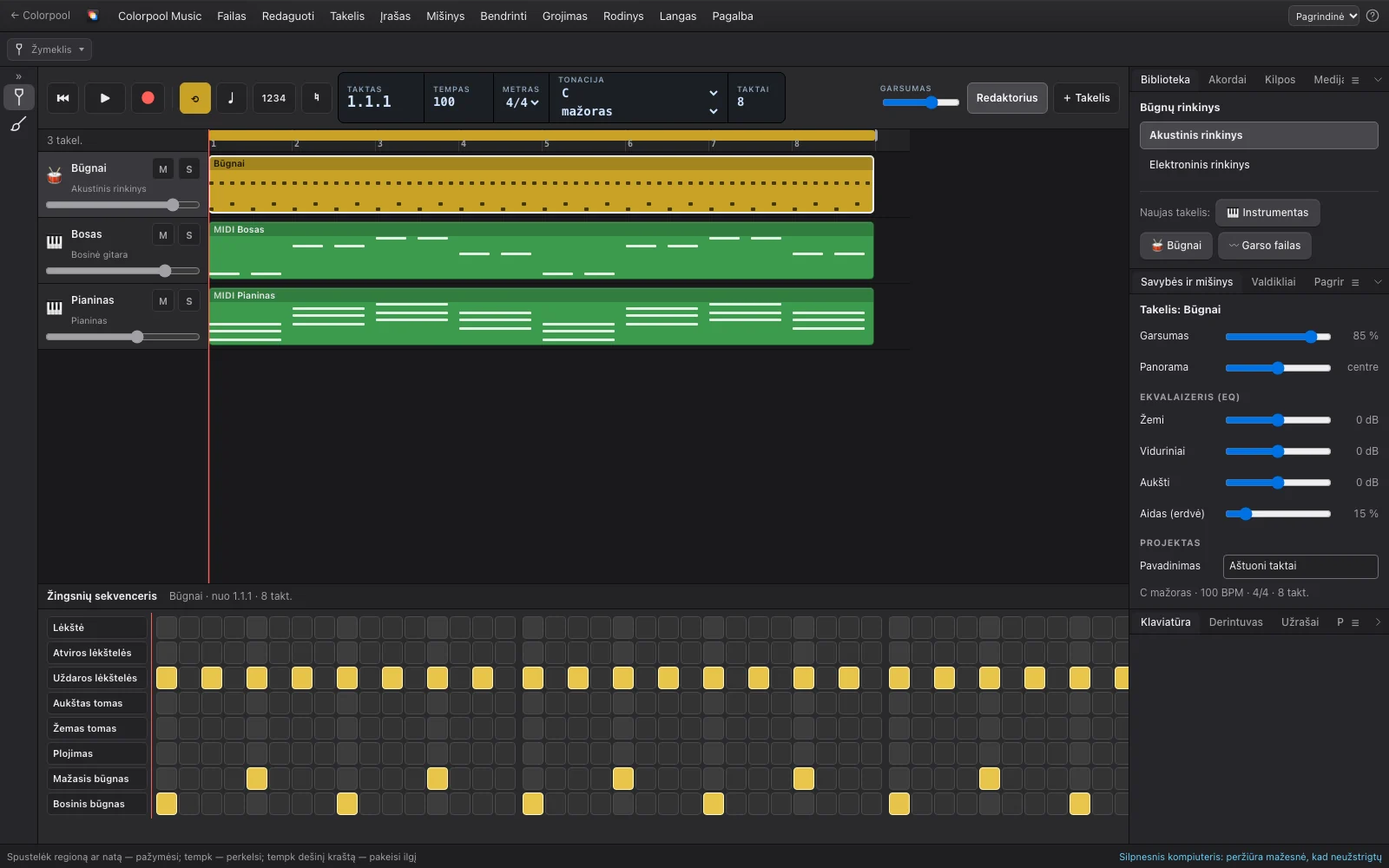The image size is (1389, 868).
Task: Click the Redaktorius button
Action: [1007, 98]
